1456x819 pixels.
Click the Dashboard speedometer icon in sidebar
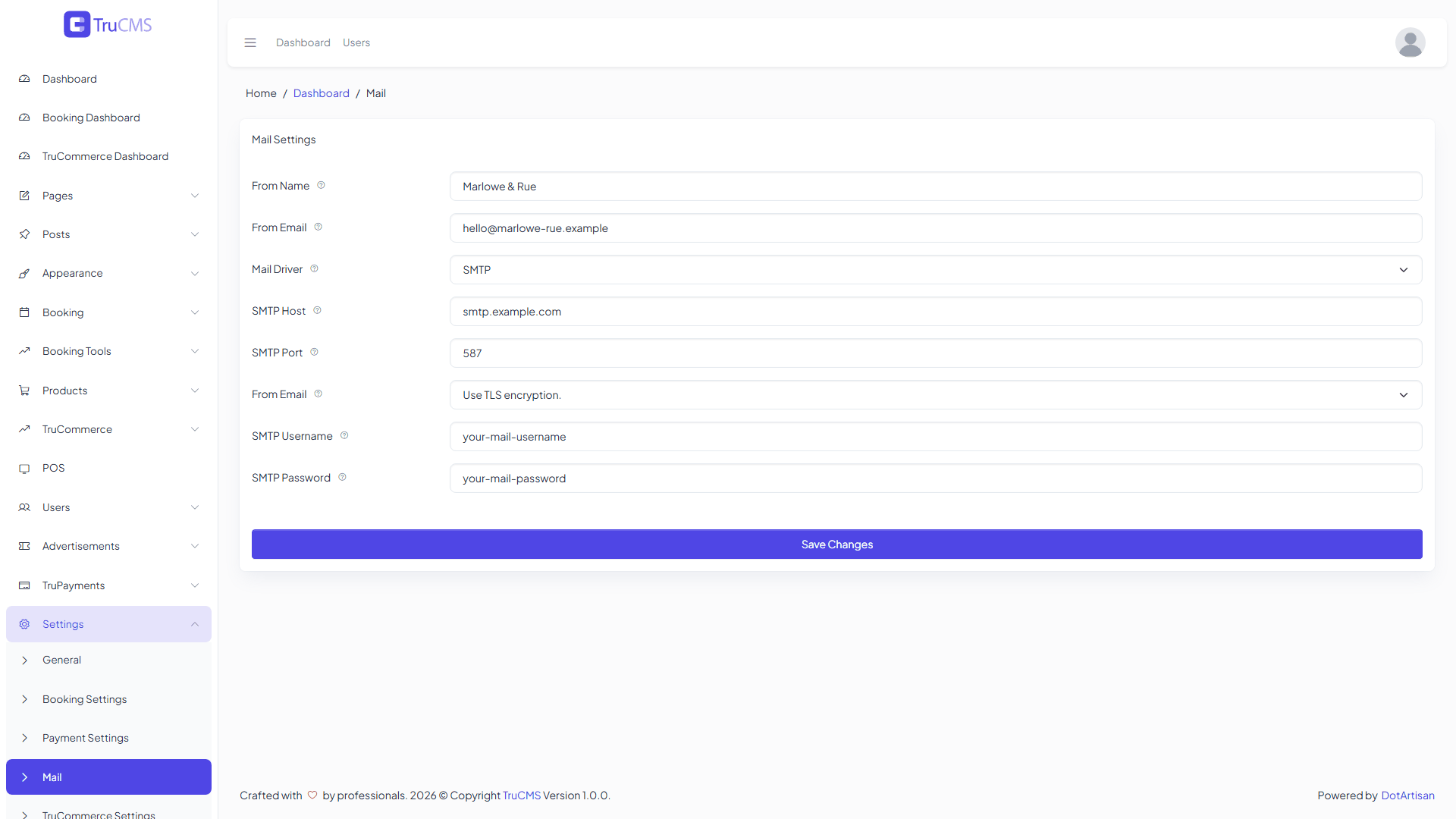(24, 79)
